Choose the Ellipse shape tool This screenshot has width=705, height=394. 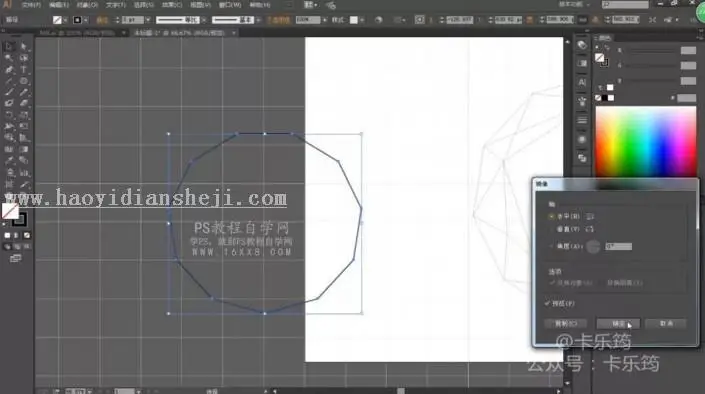point(24,81)
